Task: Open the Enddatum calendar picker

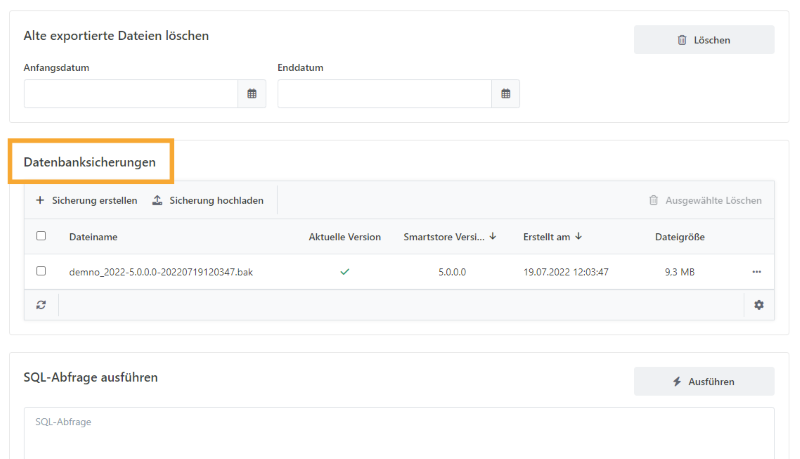Action: (x=505, y=94)
